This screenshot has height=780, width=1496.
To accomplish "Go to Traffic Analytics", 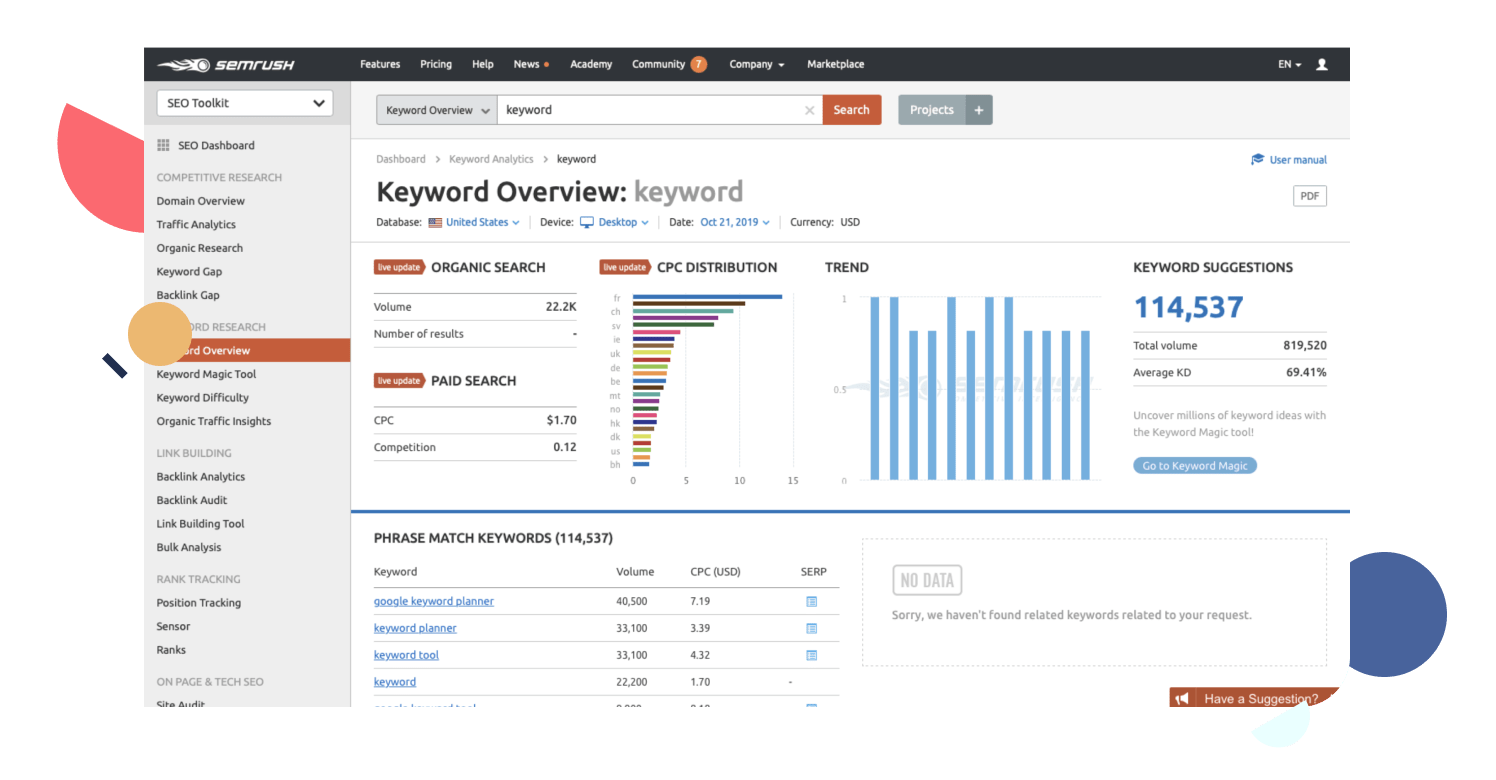I will coord(196,225).
